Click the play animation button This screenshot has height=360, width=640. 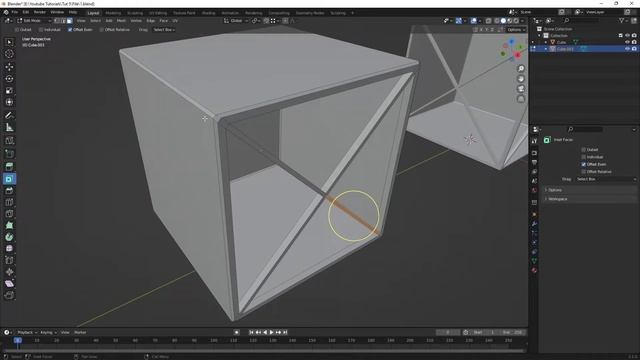point(271,333)
